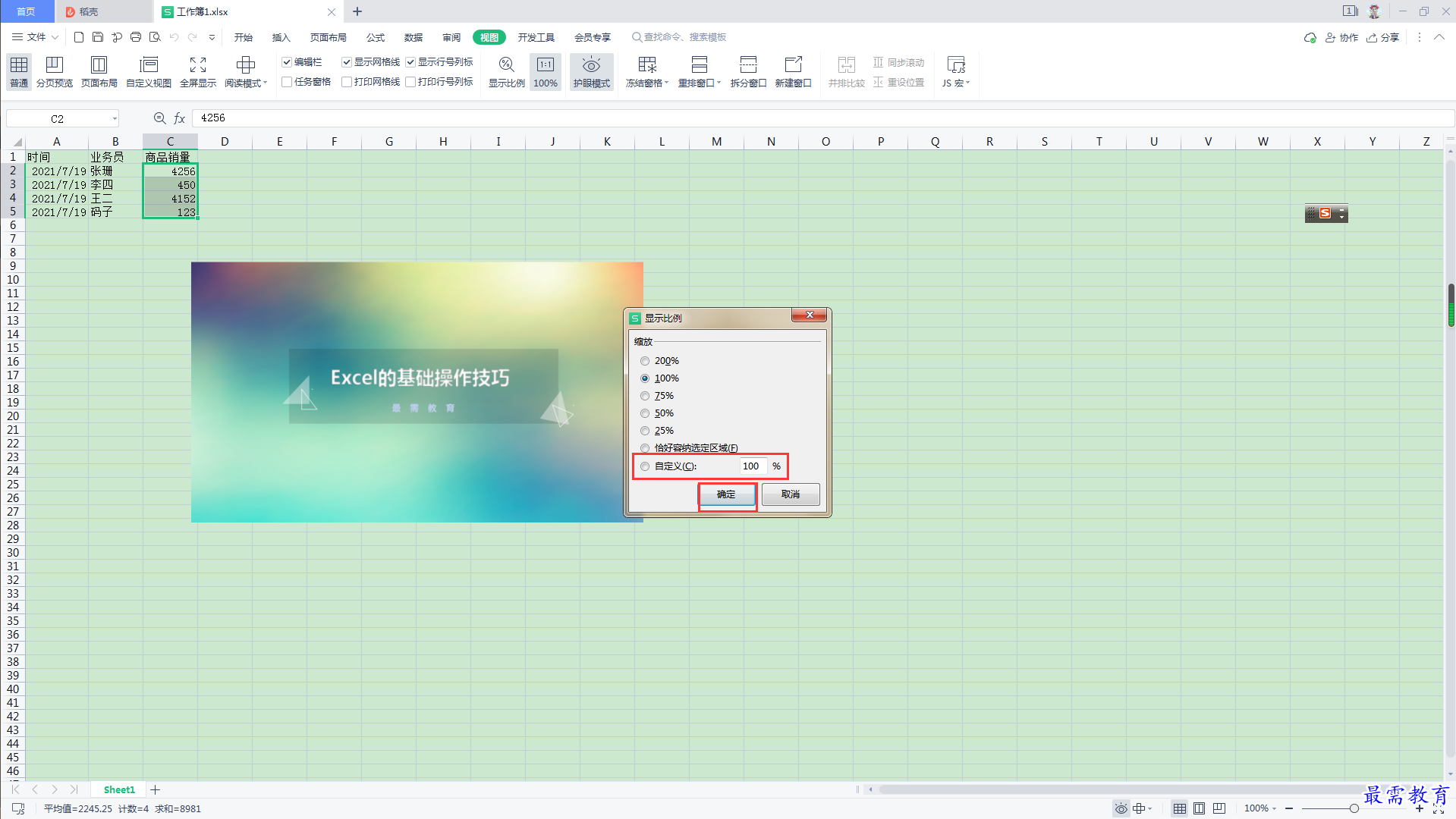Toggle Eye Protection mode in ribbon
1456x819 pixels.
pyautogui.click(x=592, y=72)
